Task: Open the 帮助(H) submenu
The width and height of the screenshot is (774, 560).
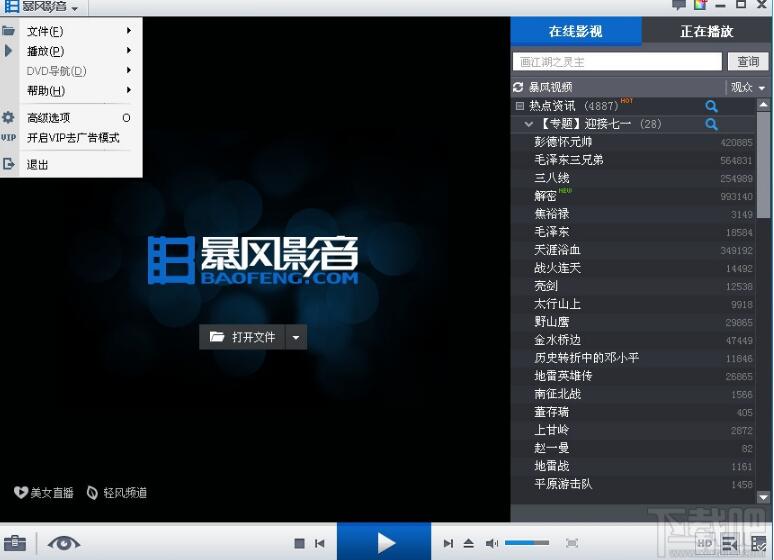Action: [79, 90]
